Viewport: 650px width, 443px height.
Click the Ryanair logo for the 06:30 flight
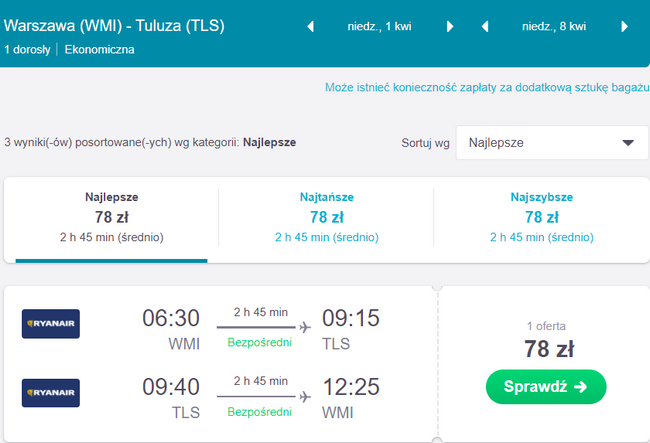(51, 324)
